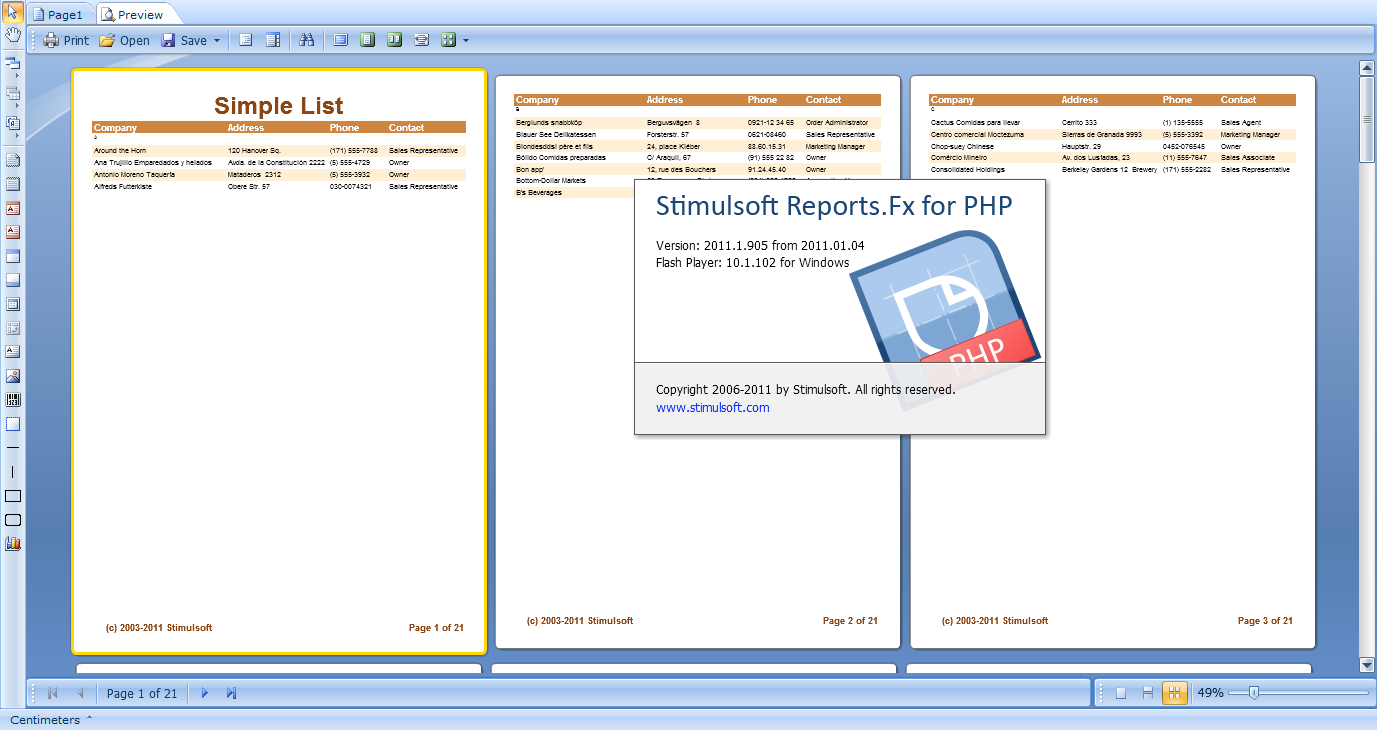
Task: Click 'Around the Horn' company cell
Action: (x=120, y=150)
